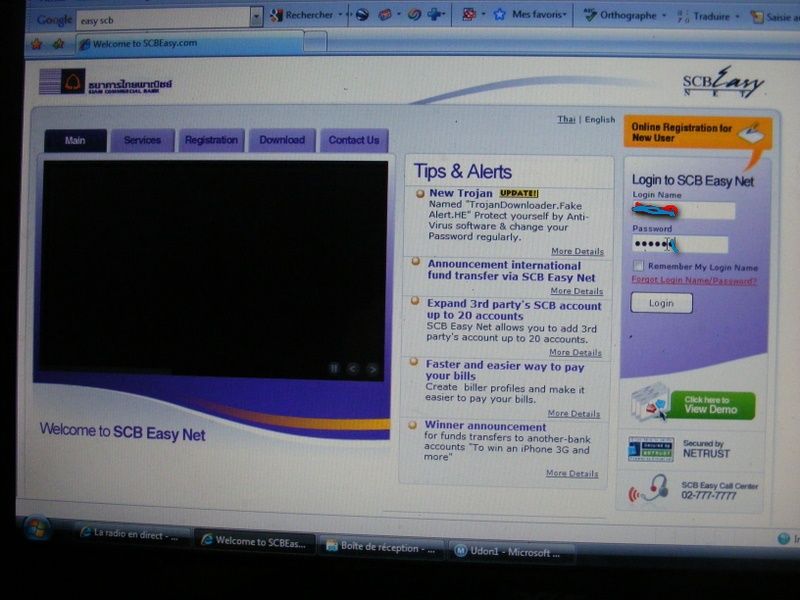Switch site language to English
The image size is (800, 600).
(x=599, y=119)
